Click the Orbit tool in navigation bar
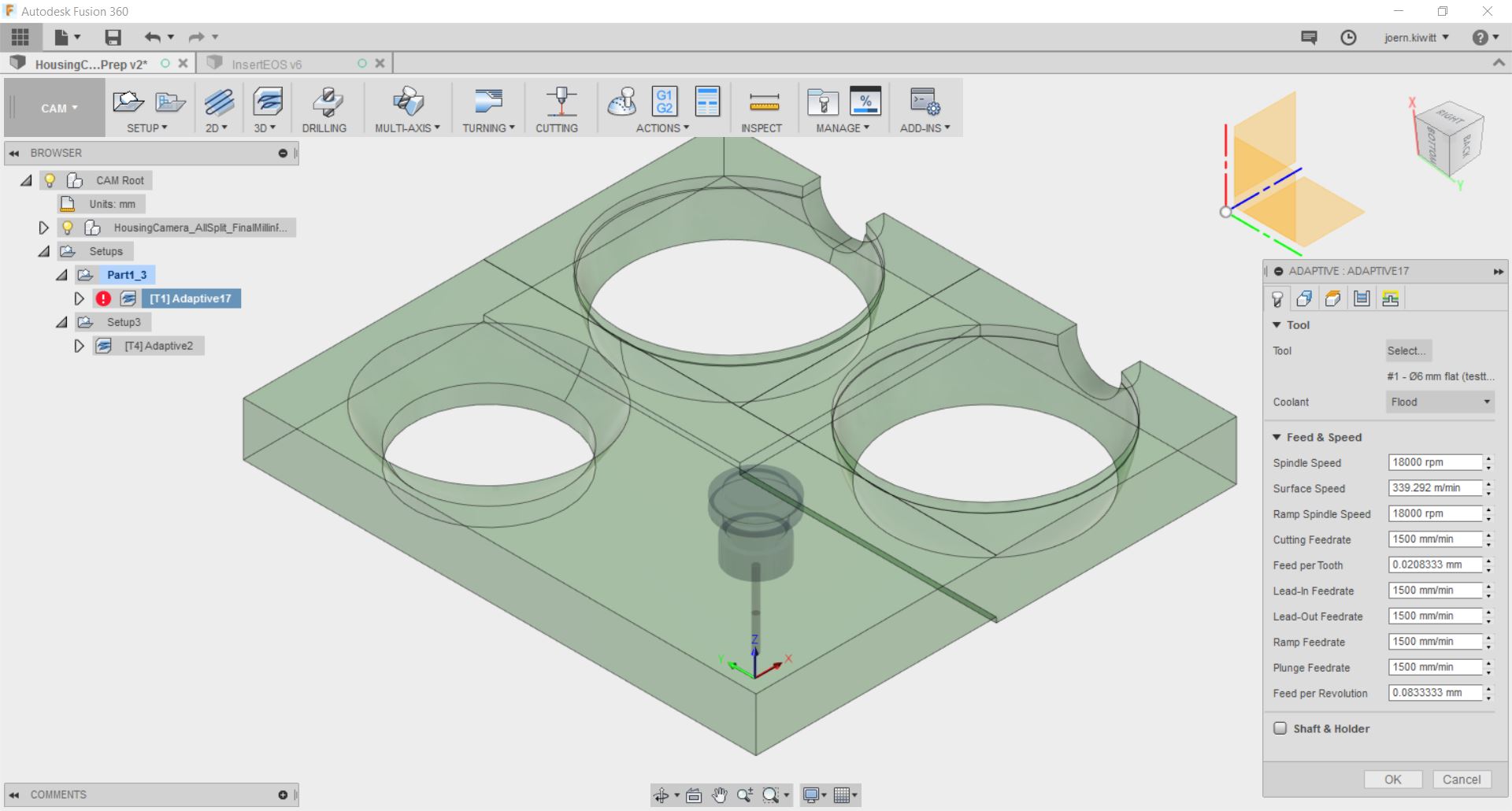The image size is (1512, 811). 661,795
